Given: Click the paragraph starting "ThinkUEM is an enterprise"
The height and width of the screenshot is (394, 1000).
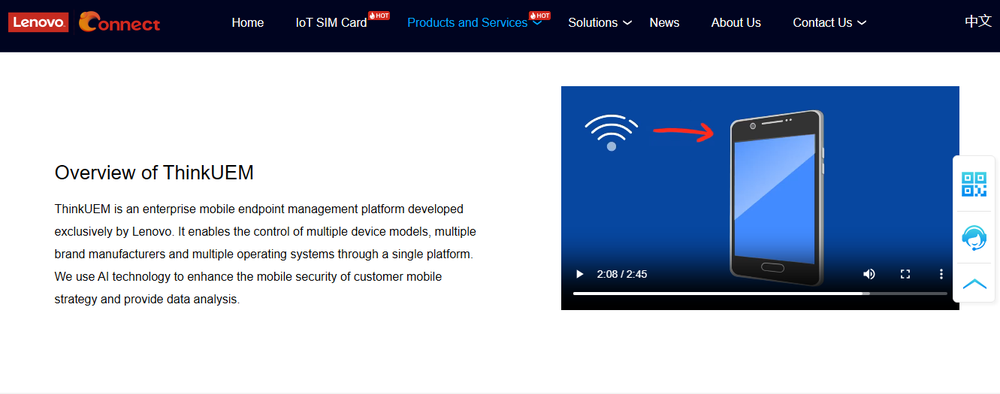Looking at the screenshot, I should tap(266, 254).
